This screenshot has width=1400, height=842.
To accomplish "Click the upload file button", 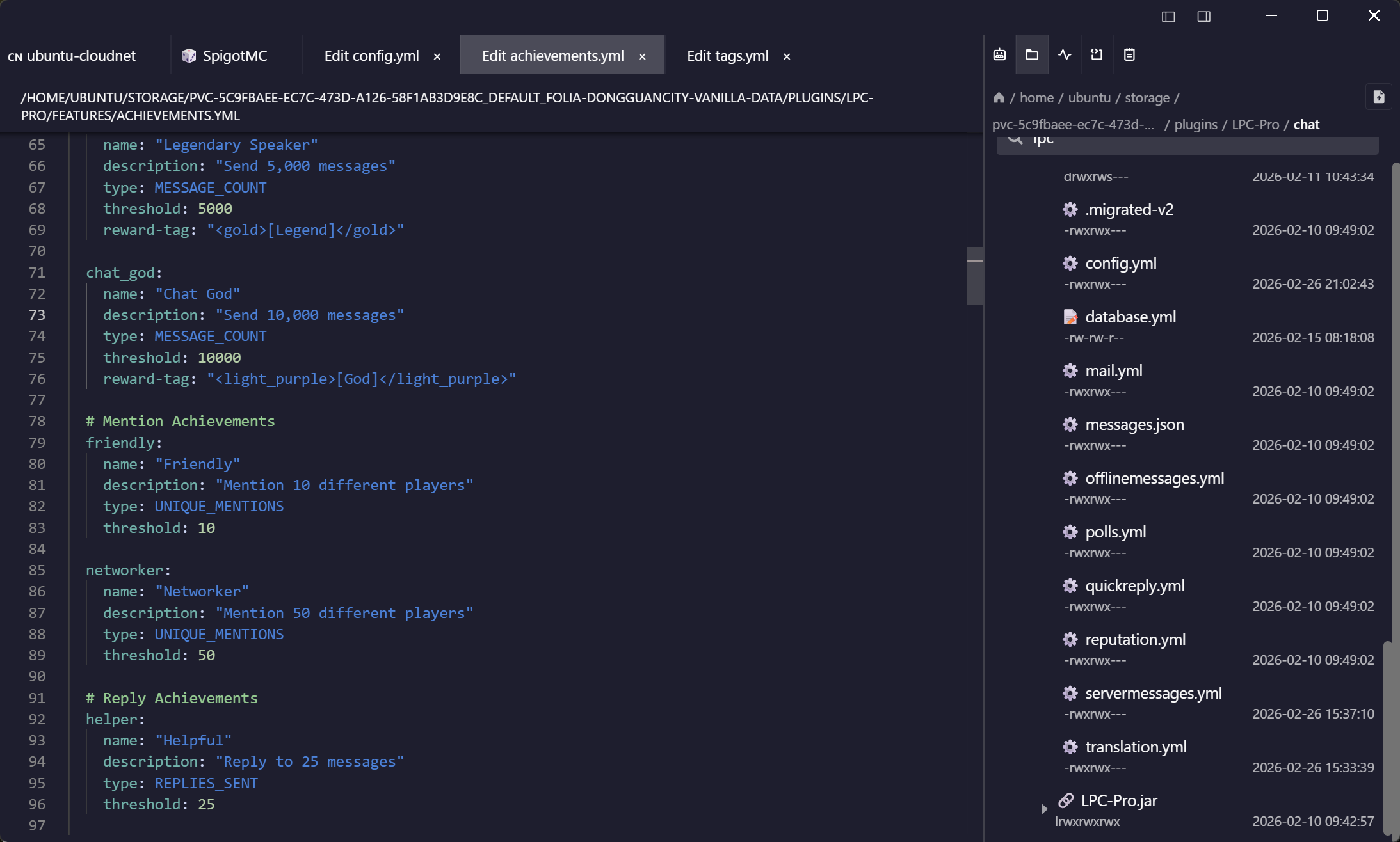I will (1379, 97).
